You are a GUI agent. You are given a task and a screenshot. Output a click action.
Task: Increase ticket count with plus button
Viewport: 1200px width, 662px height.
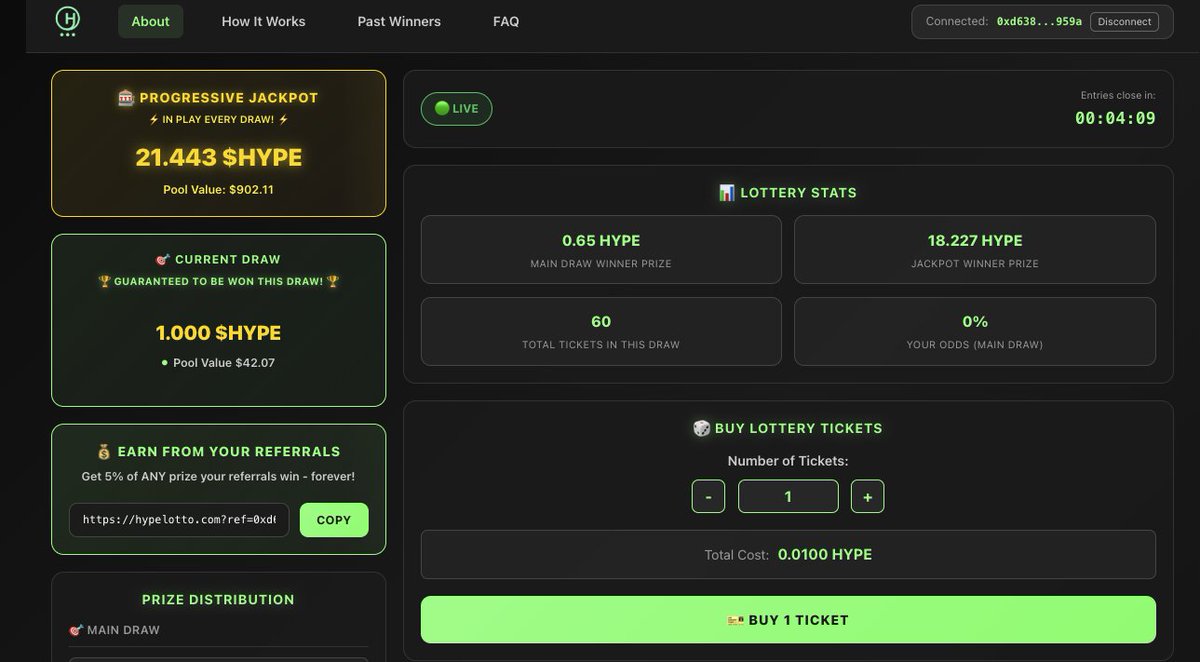pyautogui.click(x=867, y=496)
